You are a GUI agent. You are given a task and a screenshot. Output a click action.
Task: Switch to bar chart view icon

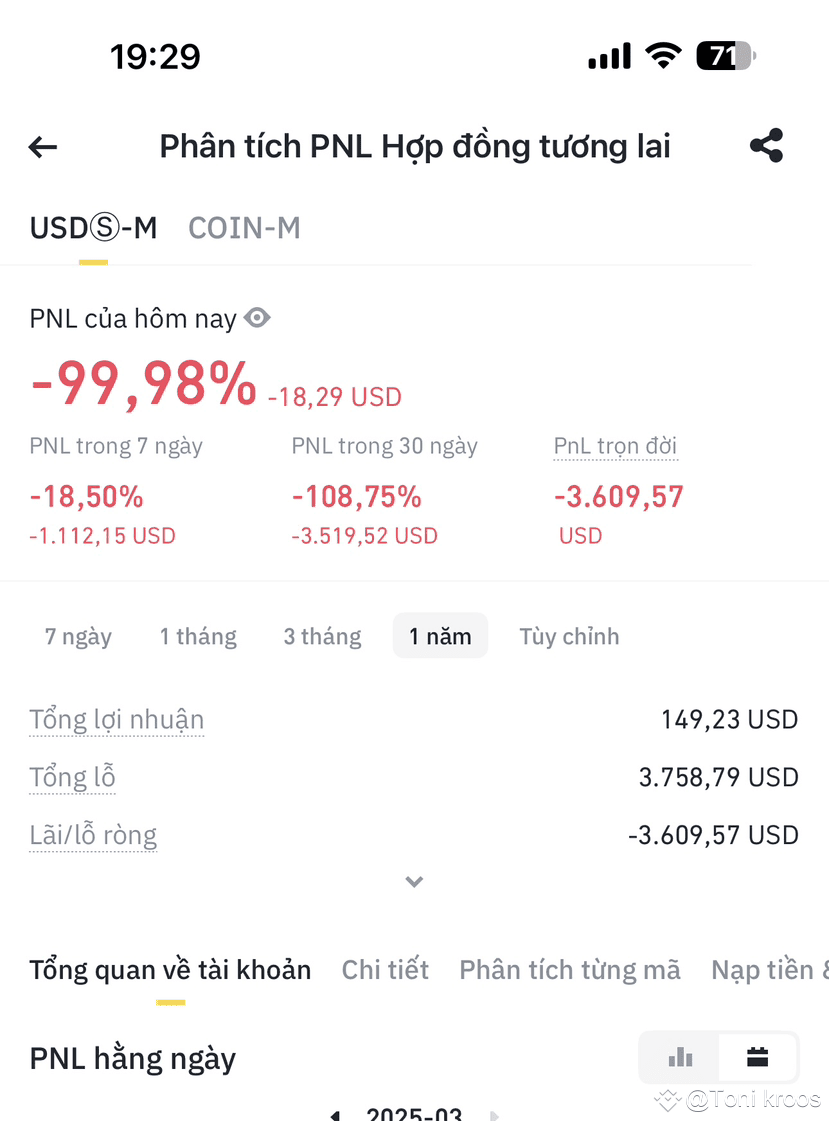click(x=680, y=1057)
